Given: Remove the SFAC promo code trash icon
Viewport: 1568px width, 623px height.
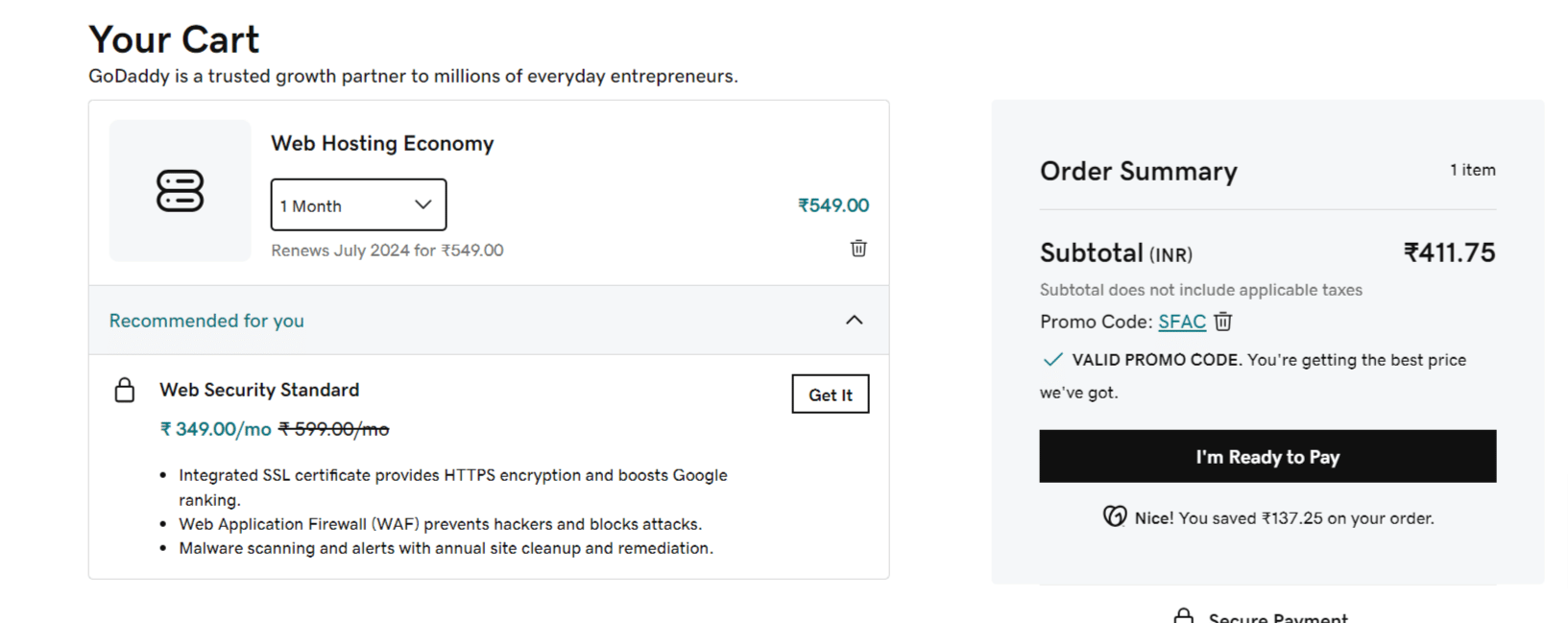Looking at the screenshot, I should [x=1222, y=322].
